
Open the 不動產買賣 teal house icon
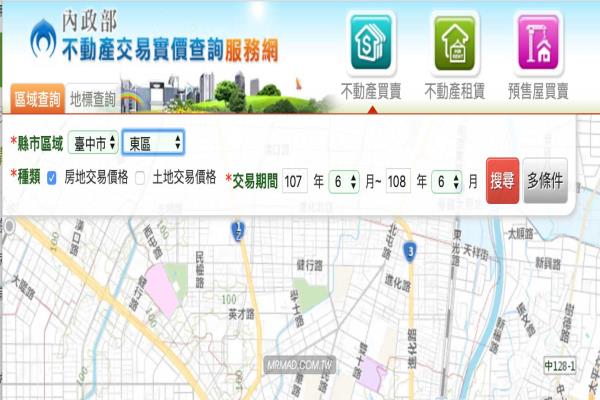[371, 42]
